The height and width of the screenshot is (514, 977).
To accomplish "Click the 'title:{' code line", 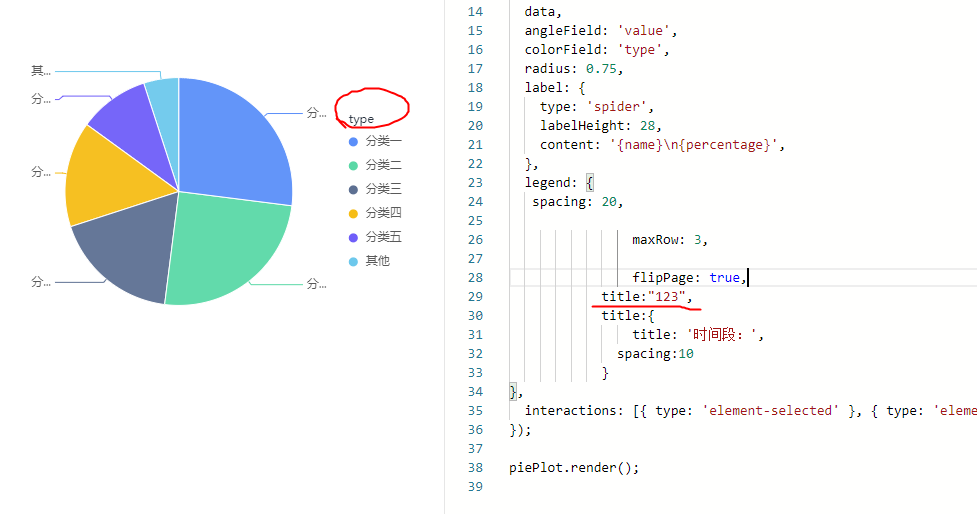I will pos(628,315).
